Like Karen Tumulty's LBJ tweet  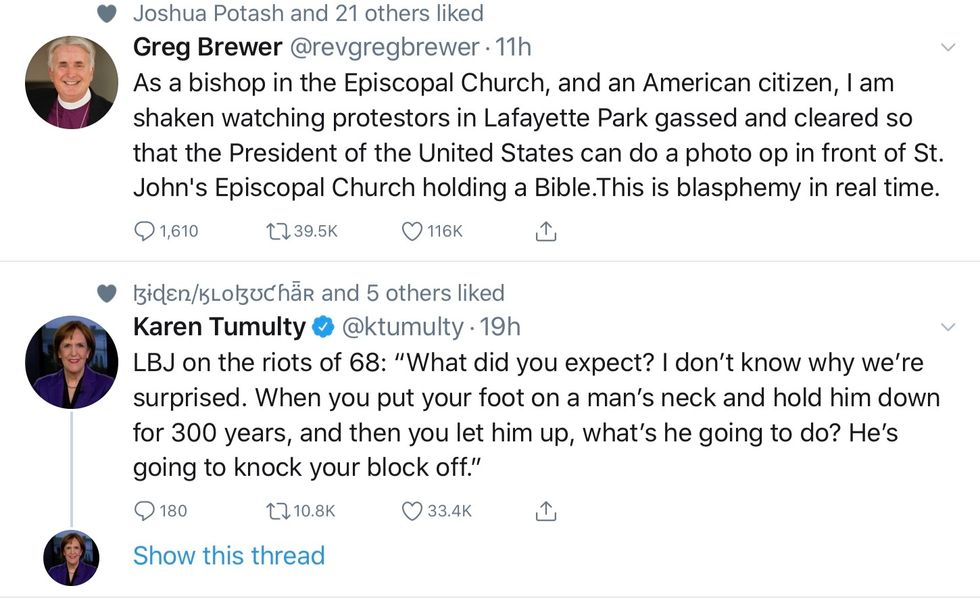(412, 511)
